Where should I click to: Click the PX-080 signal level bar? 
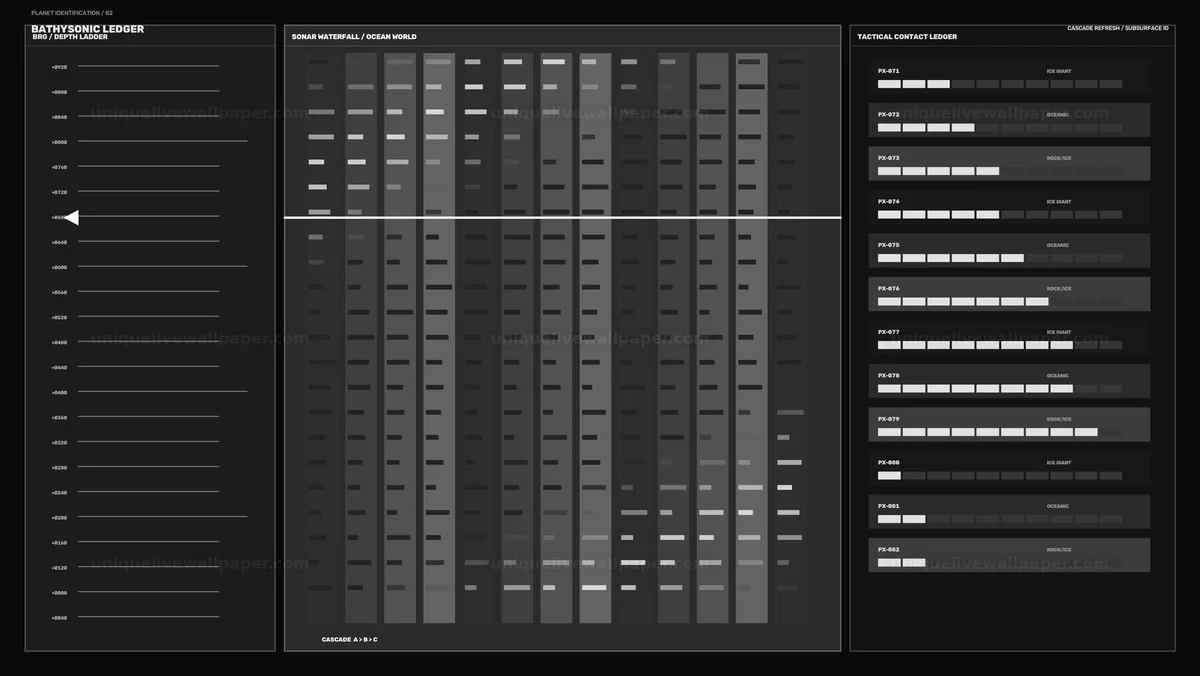click(1000, 475)
